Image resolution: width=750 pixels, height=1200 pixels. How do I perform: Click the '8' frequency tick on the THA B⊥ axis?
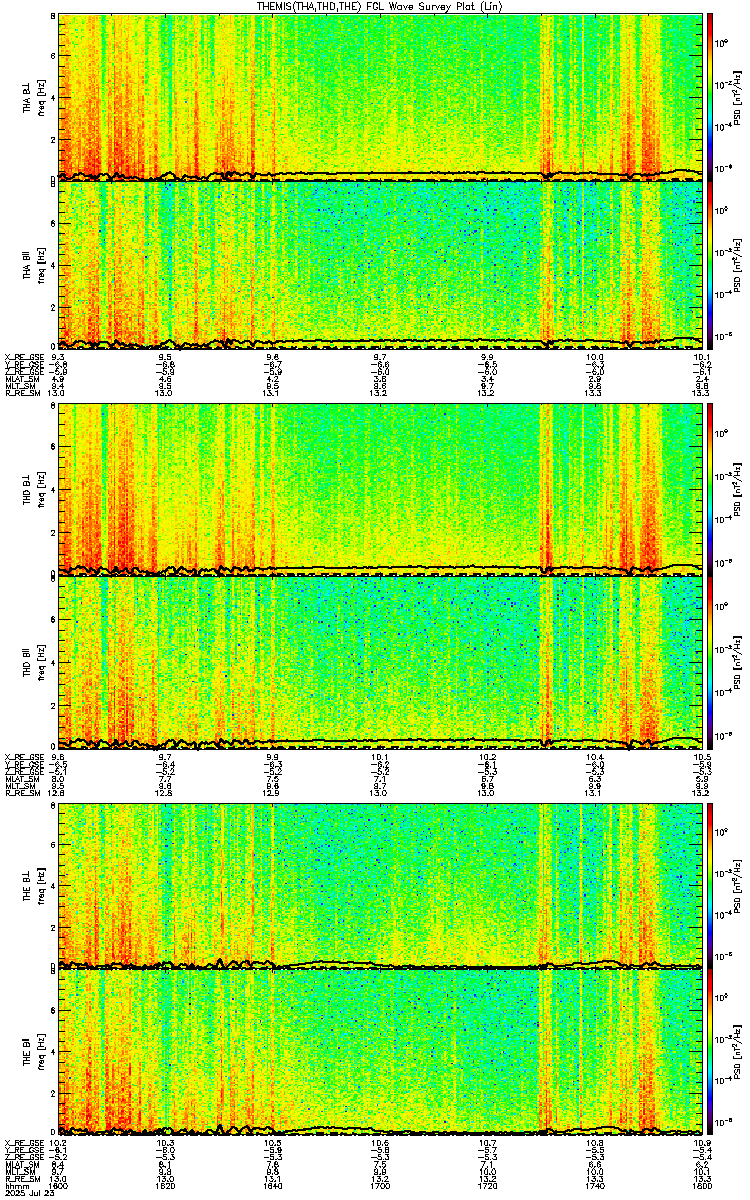tap(52, 18)
